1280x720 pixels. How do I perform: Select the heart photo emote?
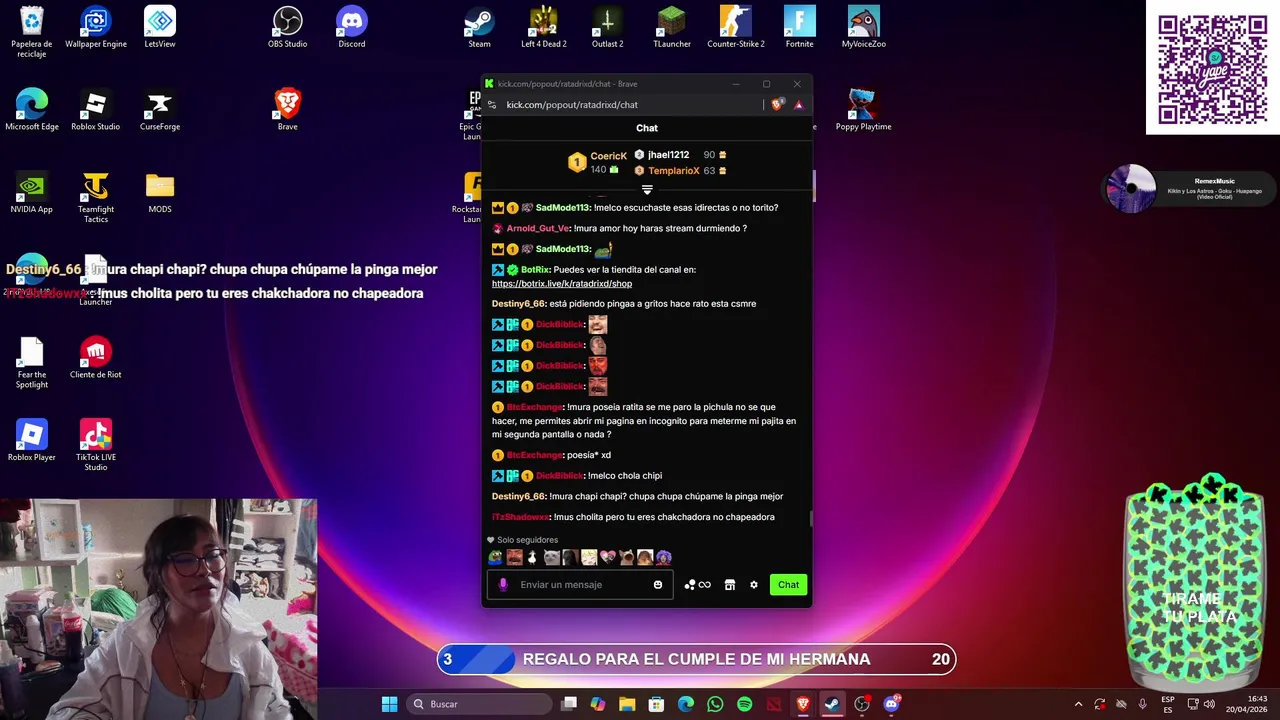tap(608, 558)
